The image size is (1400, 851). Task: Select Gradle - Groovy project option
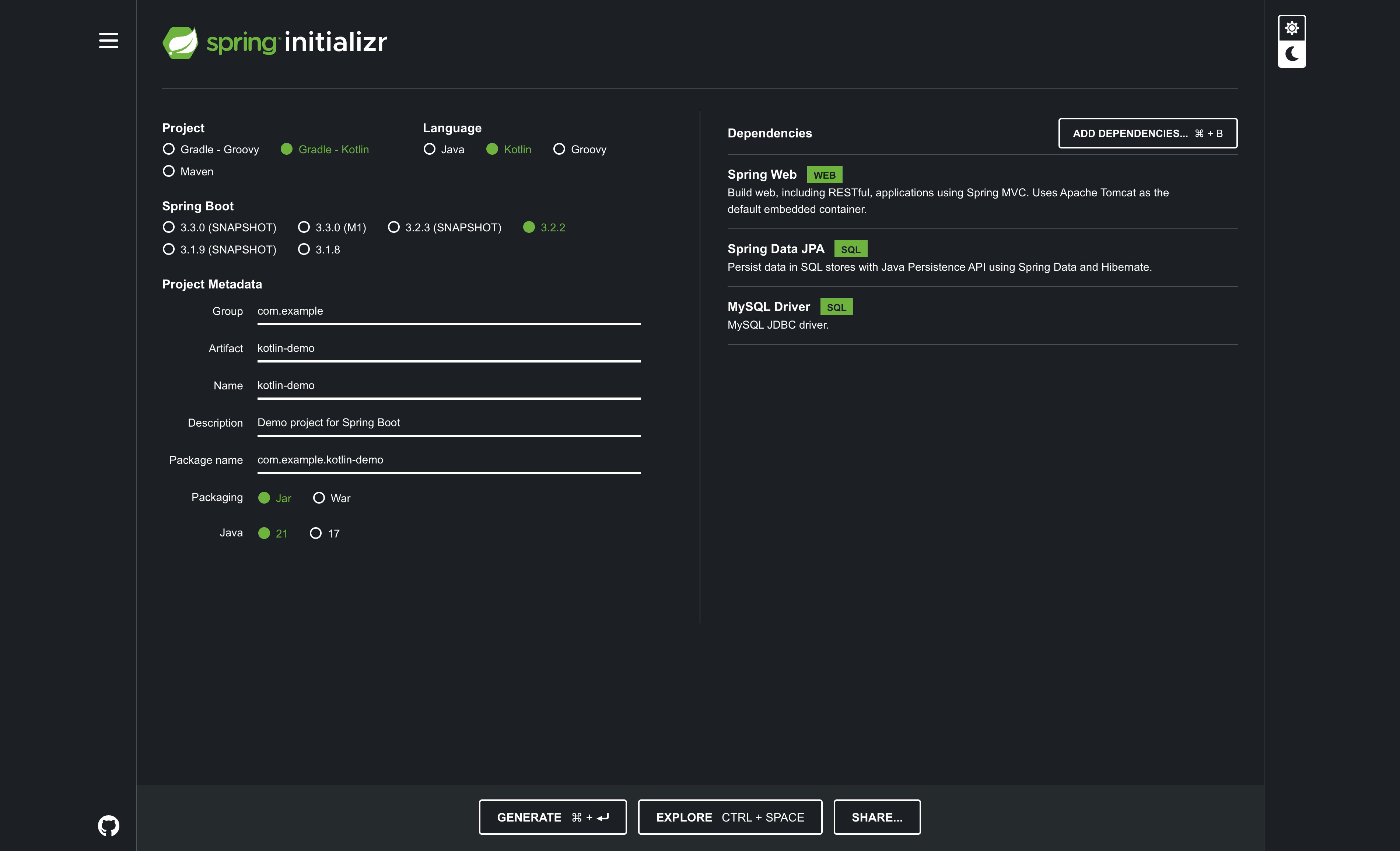169,149
